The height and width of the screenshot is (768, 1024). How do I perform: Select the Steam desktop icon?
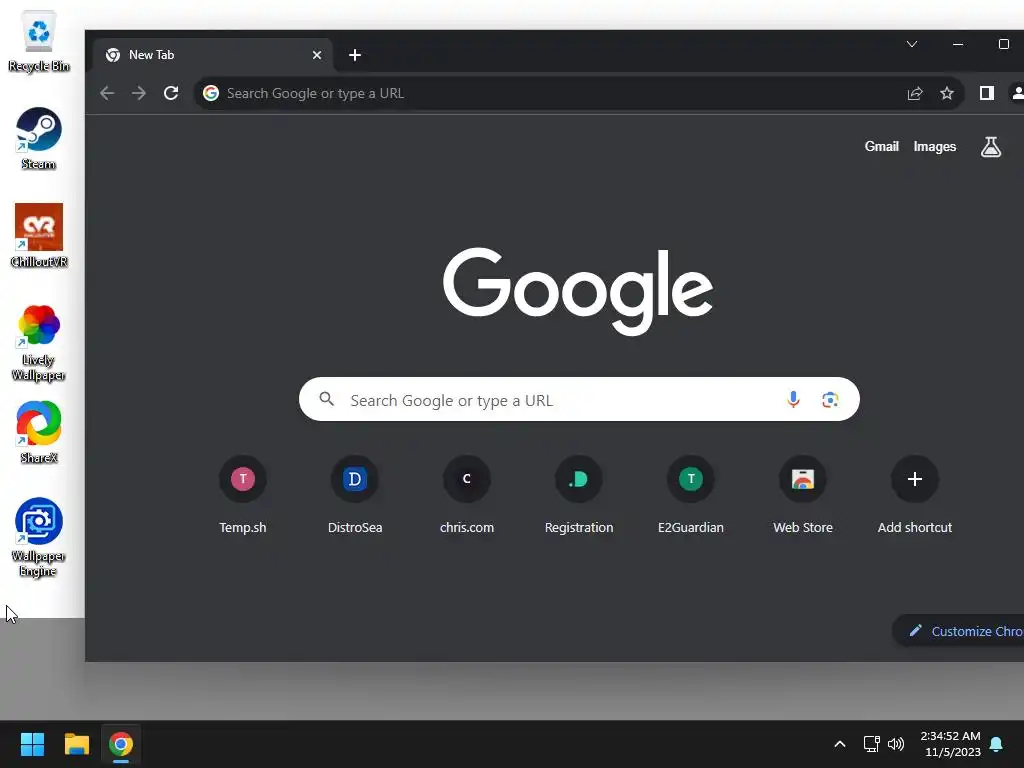39,138
